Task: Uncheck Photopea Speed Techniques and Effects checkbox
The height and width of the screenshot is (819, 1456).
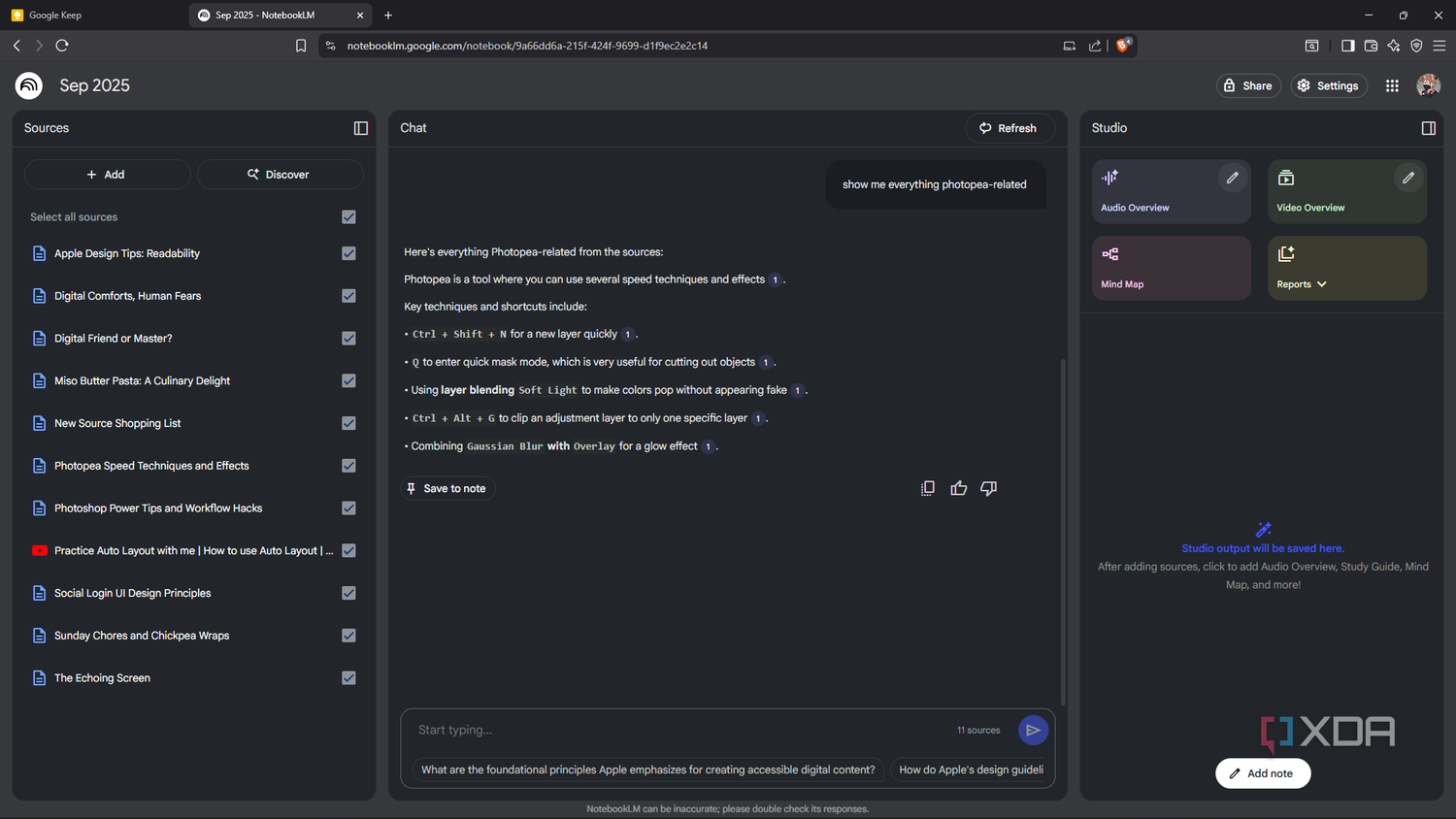Action: tap(348, 466)
